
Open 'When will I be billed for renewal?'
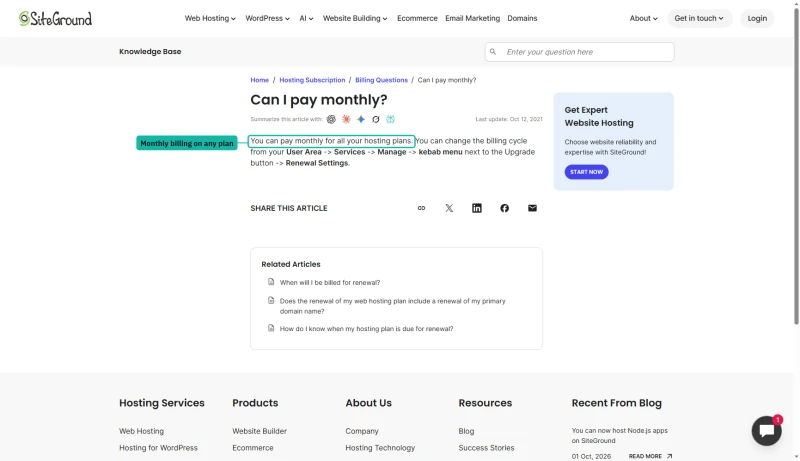pos(330,283)
